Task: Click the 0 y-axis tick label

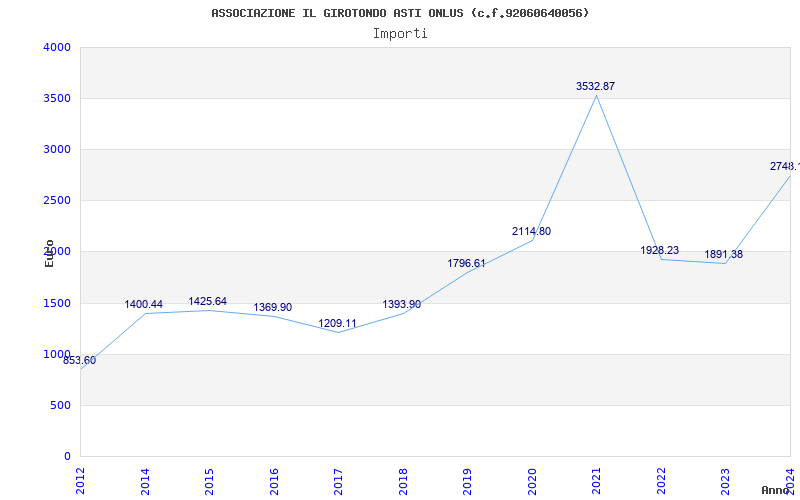Action: [x=67, y=457]
